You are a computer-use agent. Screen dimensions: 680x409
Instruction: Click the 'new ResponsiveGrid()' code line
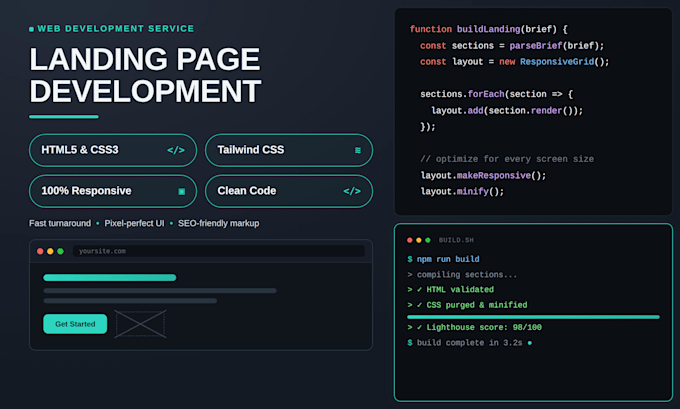click(514, 62)
